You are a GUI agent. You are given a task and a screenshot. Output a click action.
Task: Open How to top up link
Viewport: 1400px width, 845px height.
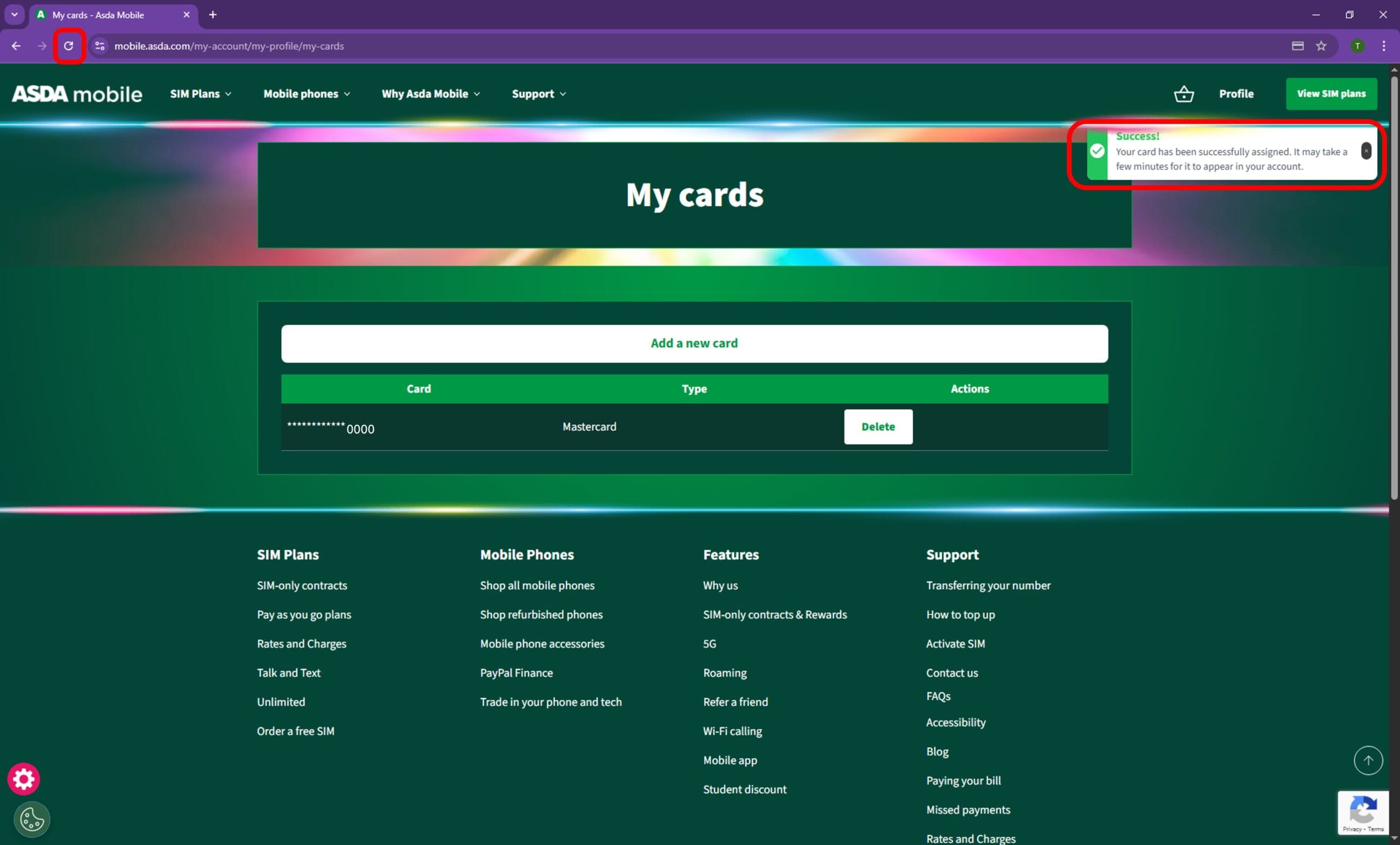click(x=960, y=614)
